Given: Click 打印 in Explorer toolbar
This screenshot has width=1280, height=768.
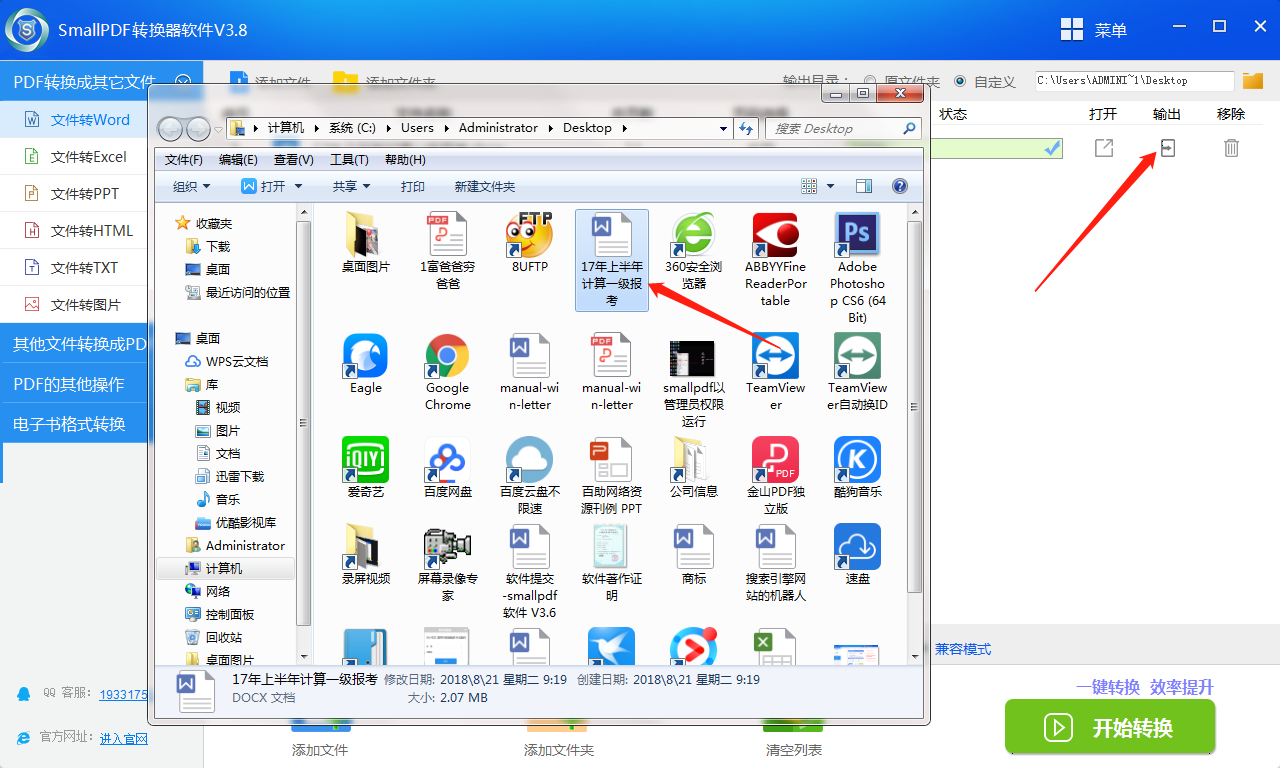Looking at the screenshot, I should pos(412,186).
